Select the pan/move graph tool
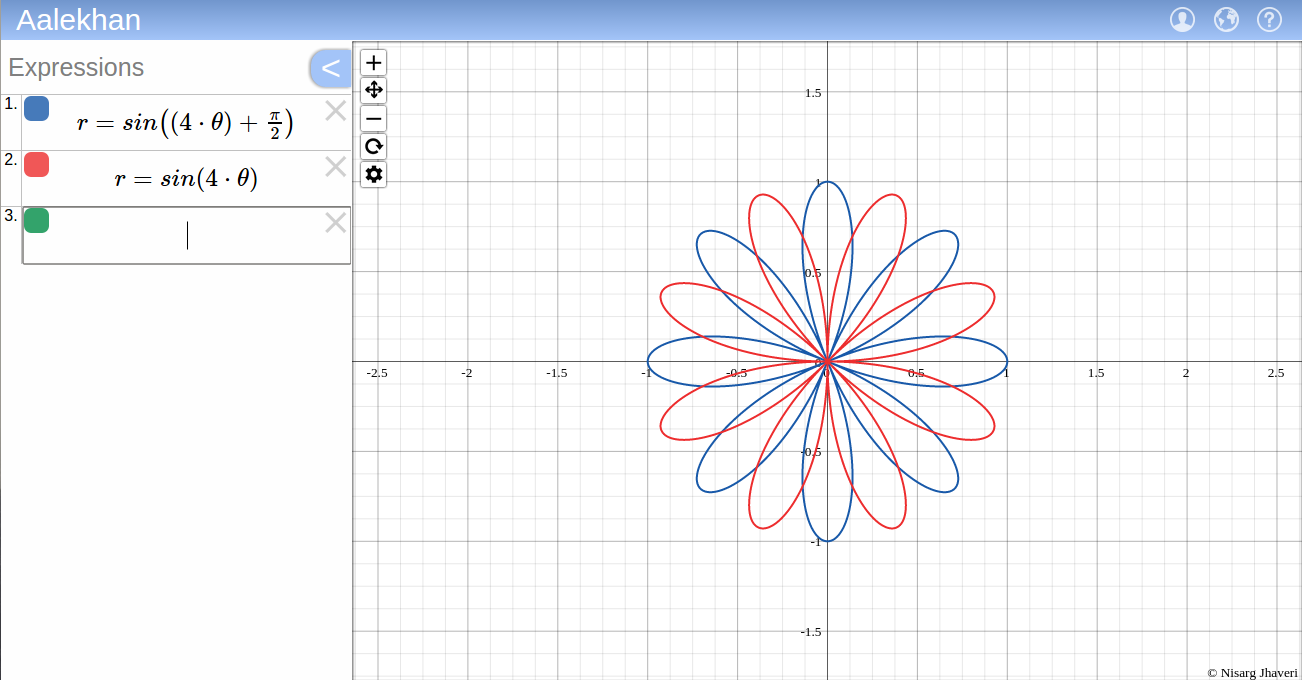Image resolution: width=1302 pixels, height=680 pixels. (373, 90)
